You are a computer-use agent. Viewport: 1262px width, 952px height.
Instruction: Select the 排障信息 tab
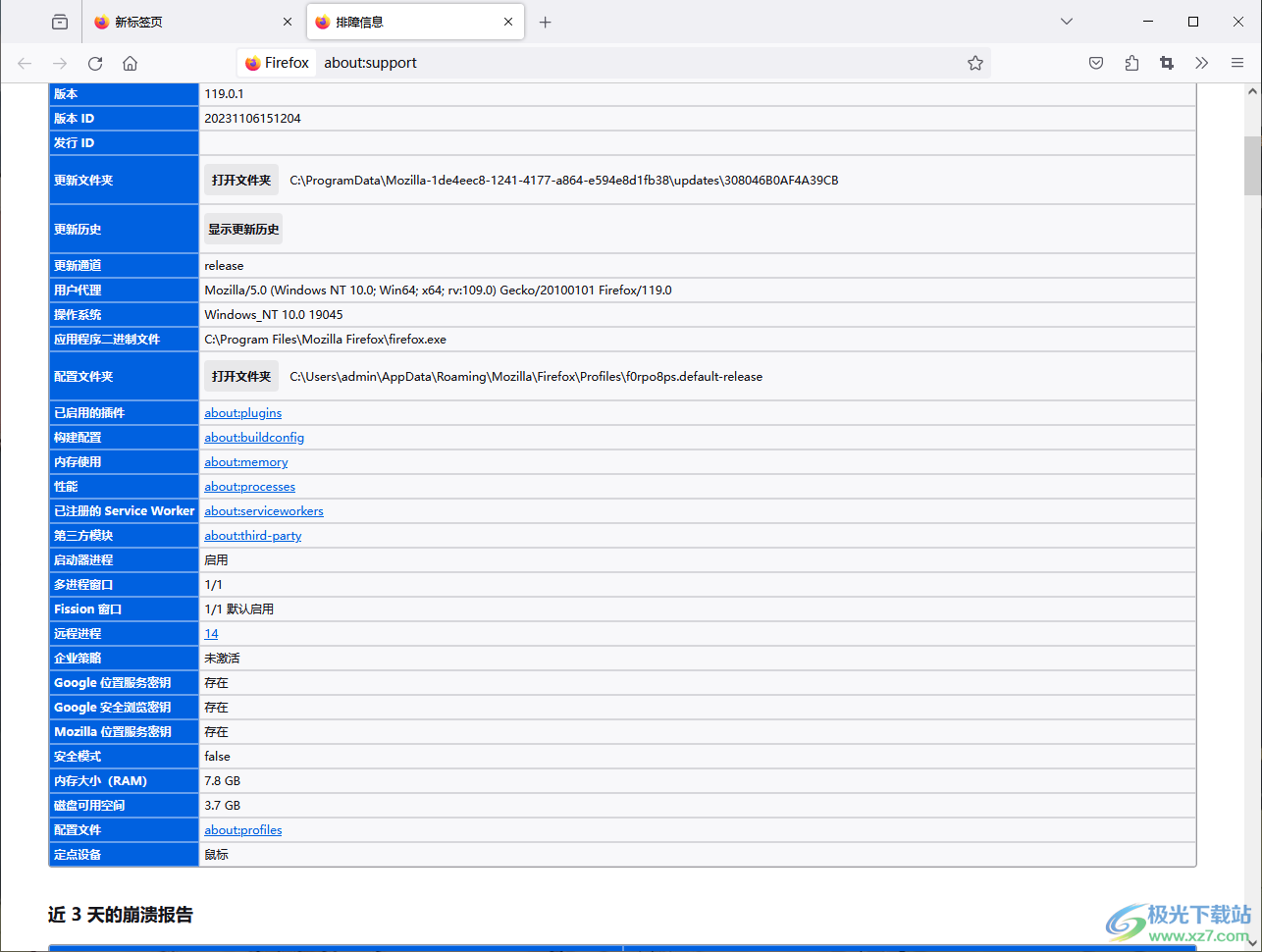(415, 22)
